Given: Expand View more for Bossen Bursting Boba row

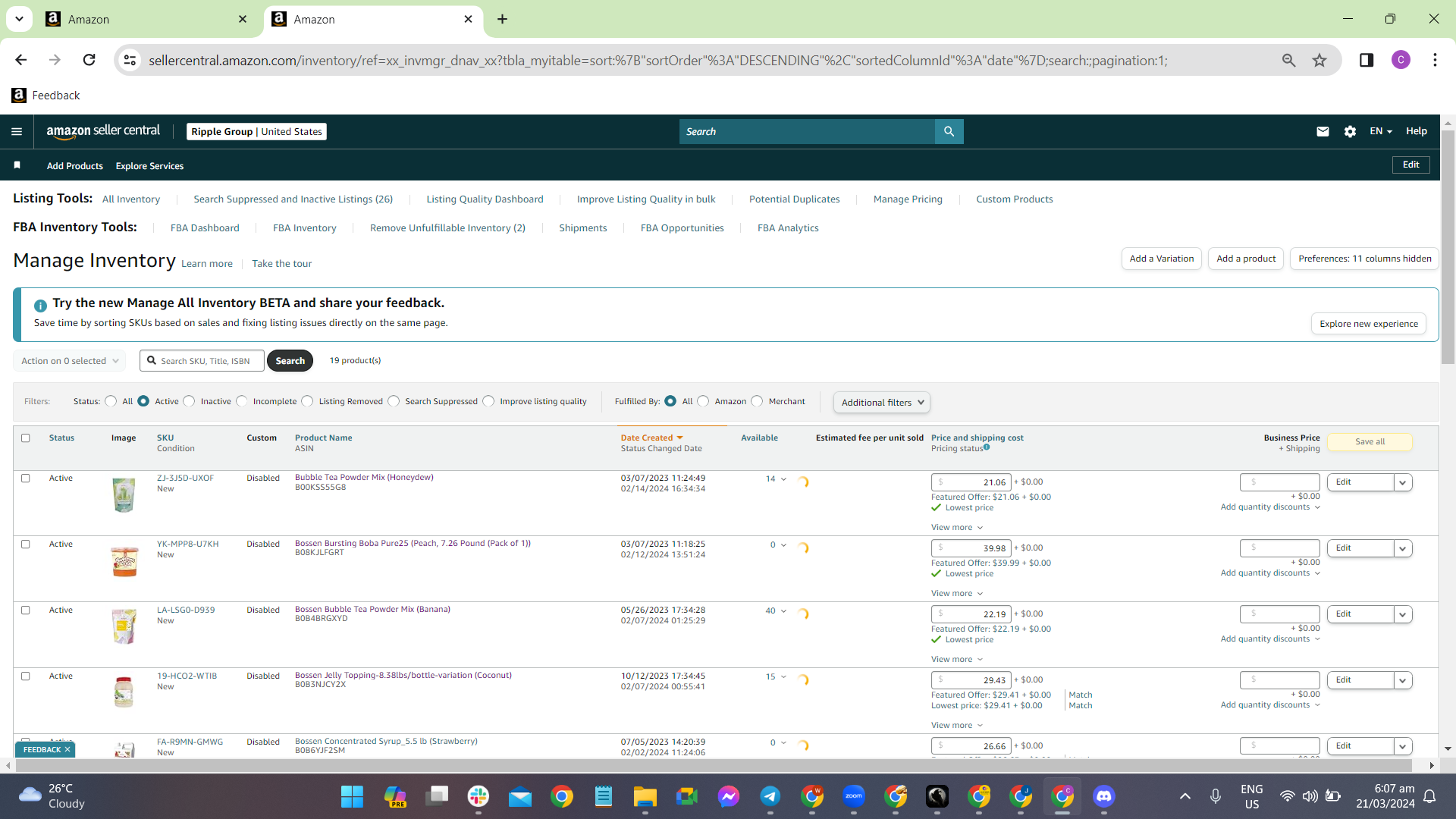Looking at the screenshot, I should [x=957, y=594].
